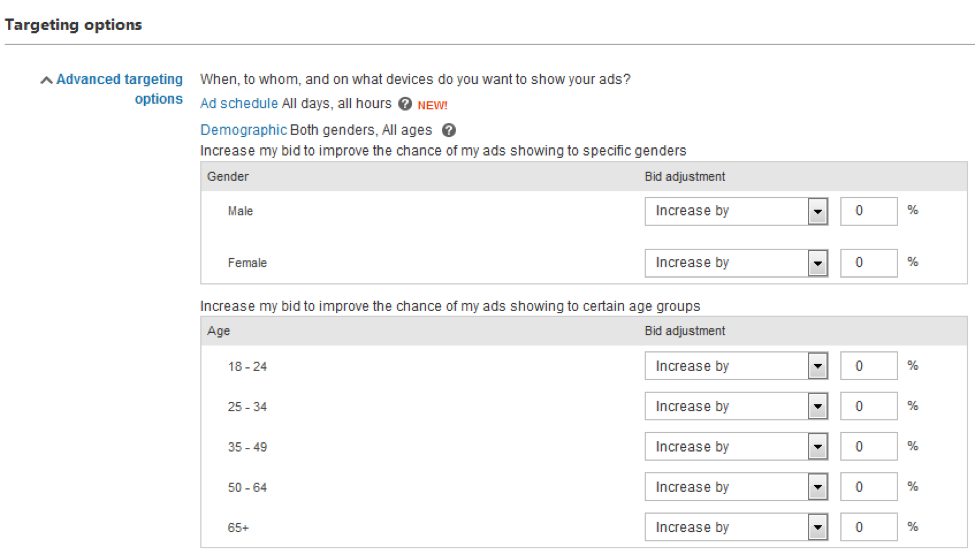Open the Demographic link
975x554 pixels.
(x=243, y=130)
